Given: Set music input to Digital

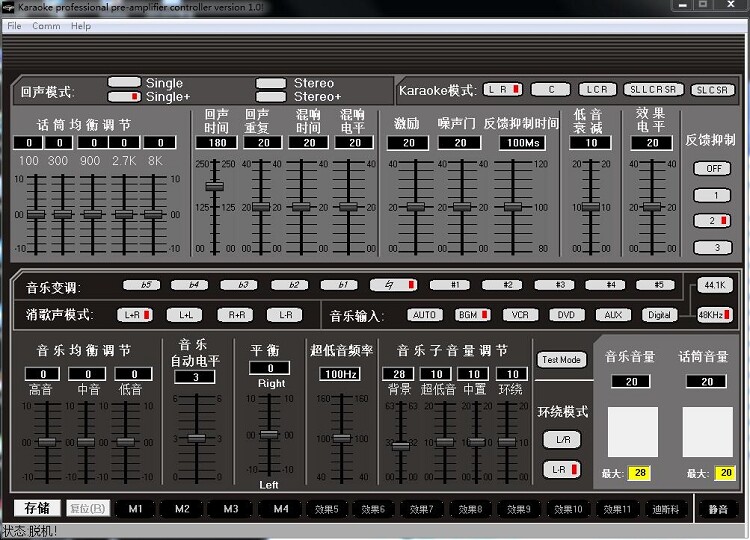Looking at the screenshot, I should point(660,315).
